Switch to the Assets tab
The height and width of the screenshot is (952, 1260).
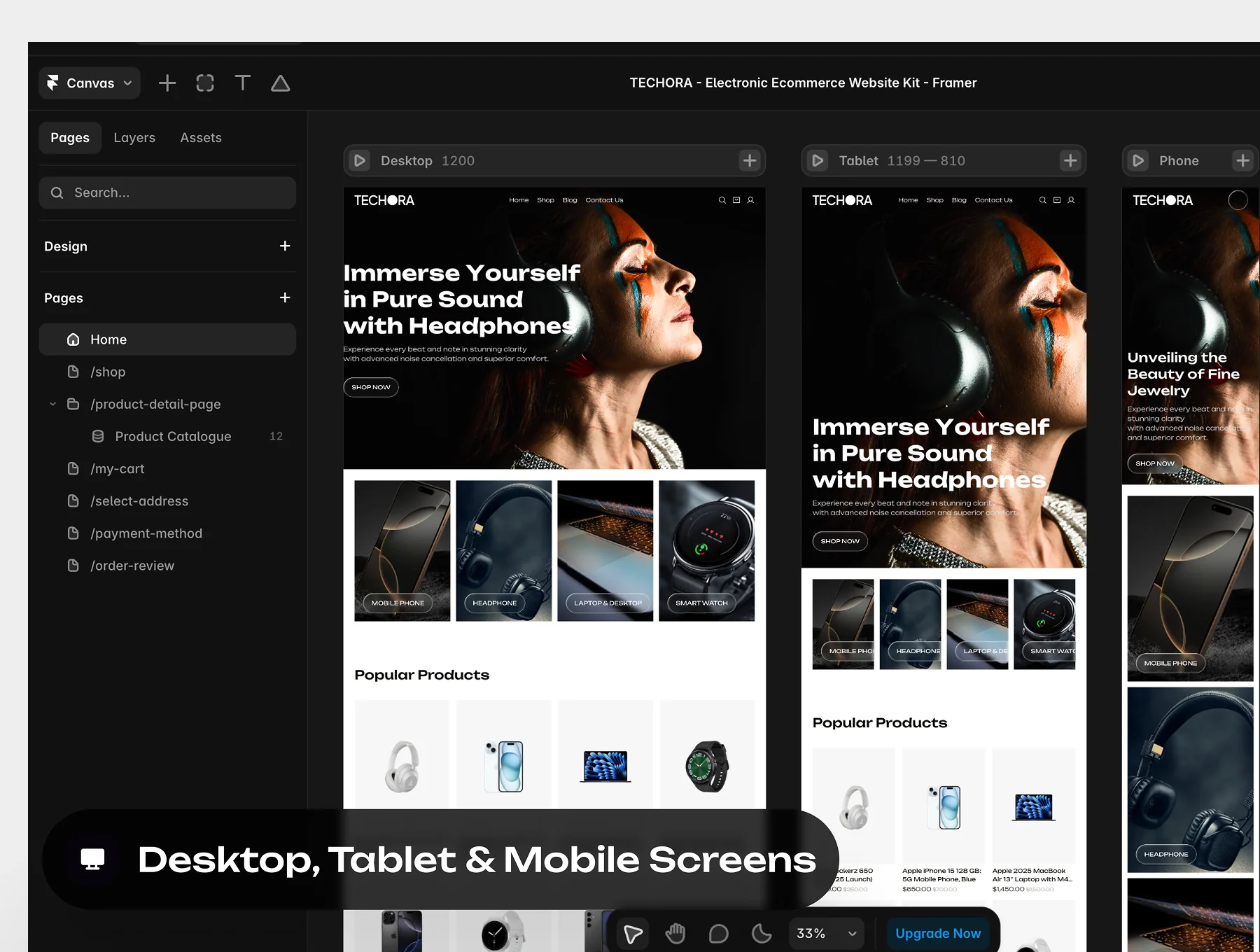click(x=201, y=138)
